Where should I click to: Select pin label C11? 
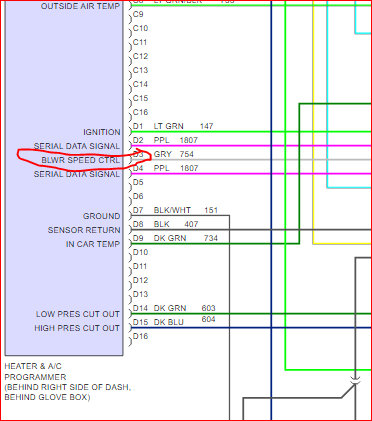(140, 42)
